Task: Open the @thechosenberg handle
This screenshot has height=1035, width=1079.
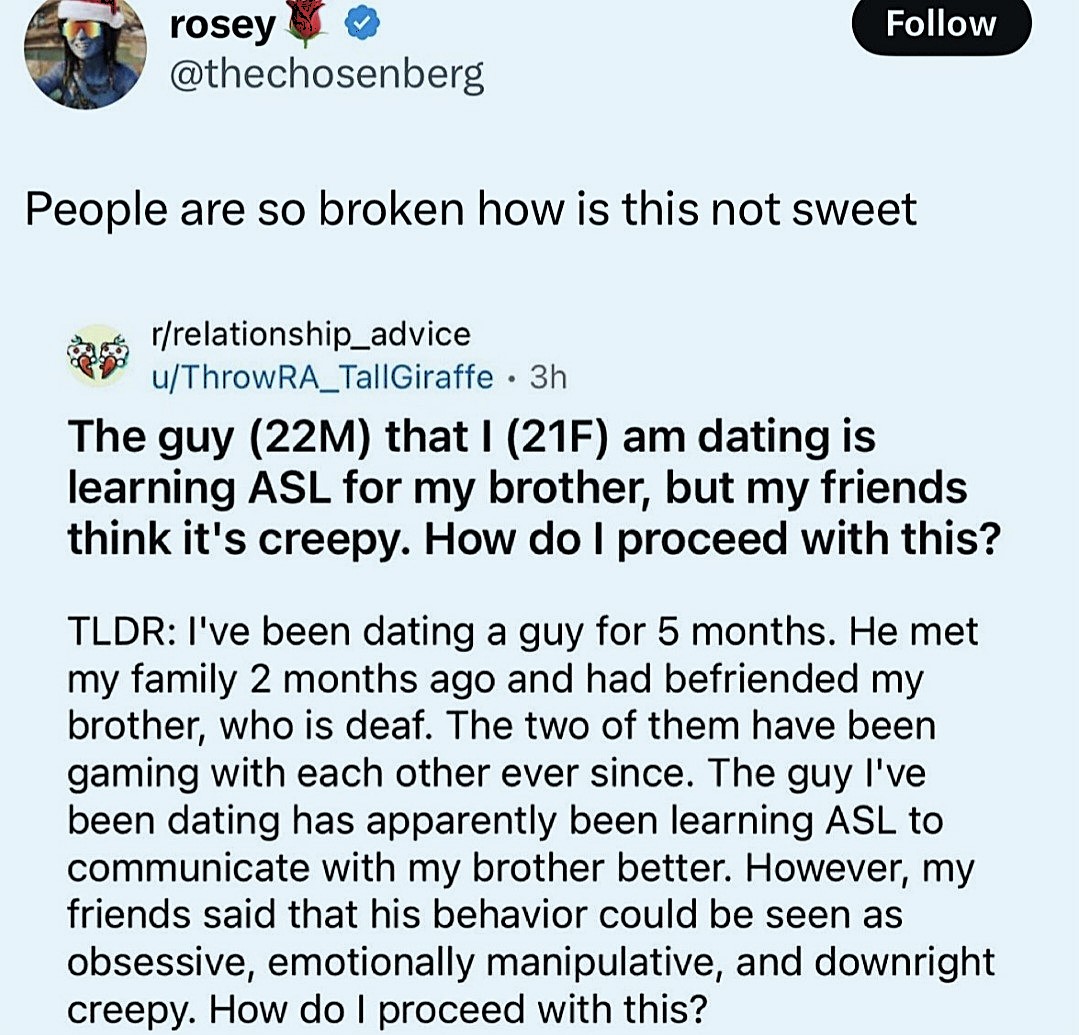Action: [326, 75]
